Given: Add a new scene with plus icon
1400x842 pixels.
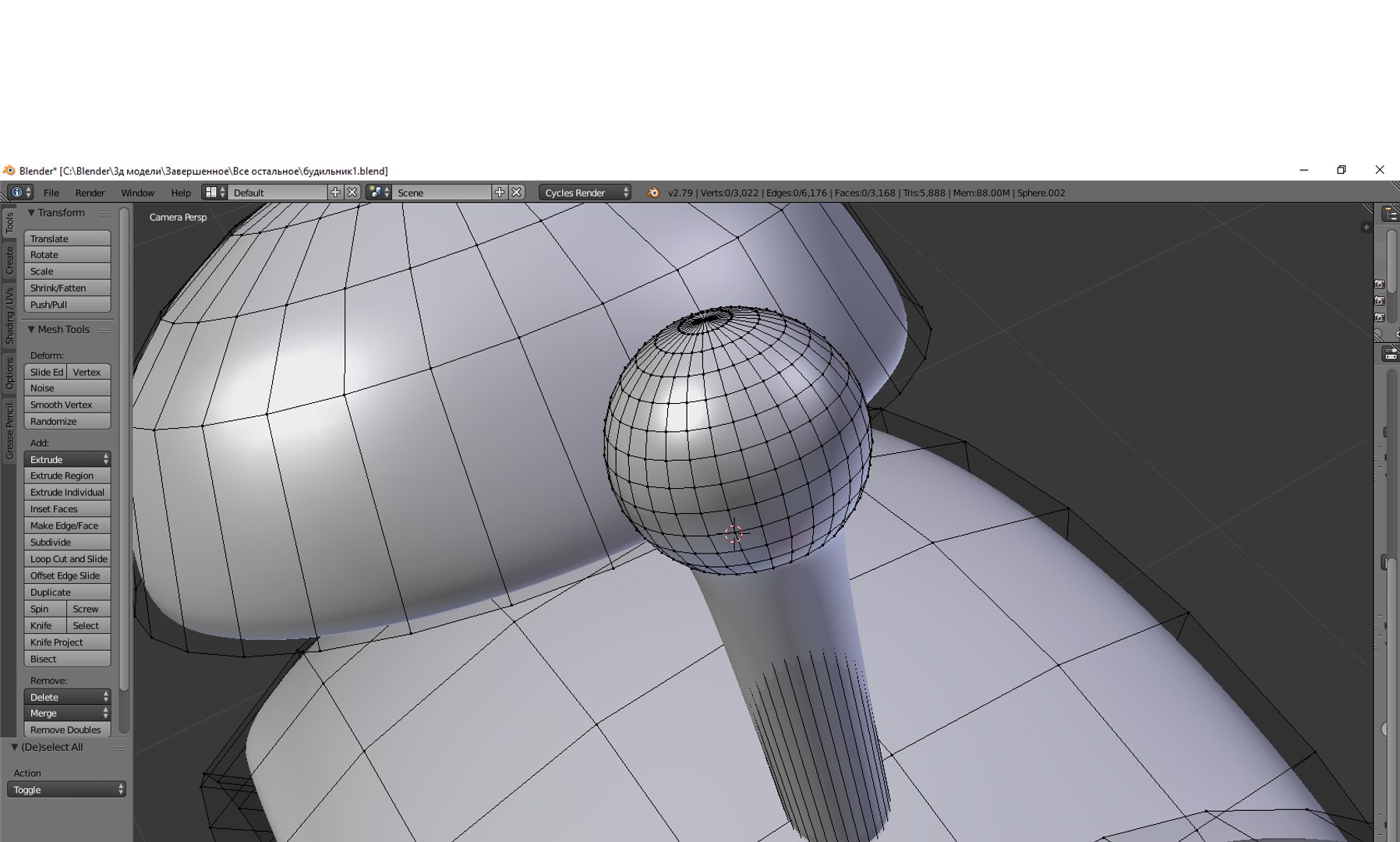Looking at the screenshot, I should click(x=500, y=192).
